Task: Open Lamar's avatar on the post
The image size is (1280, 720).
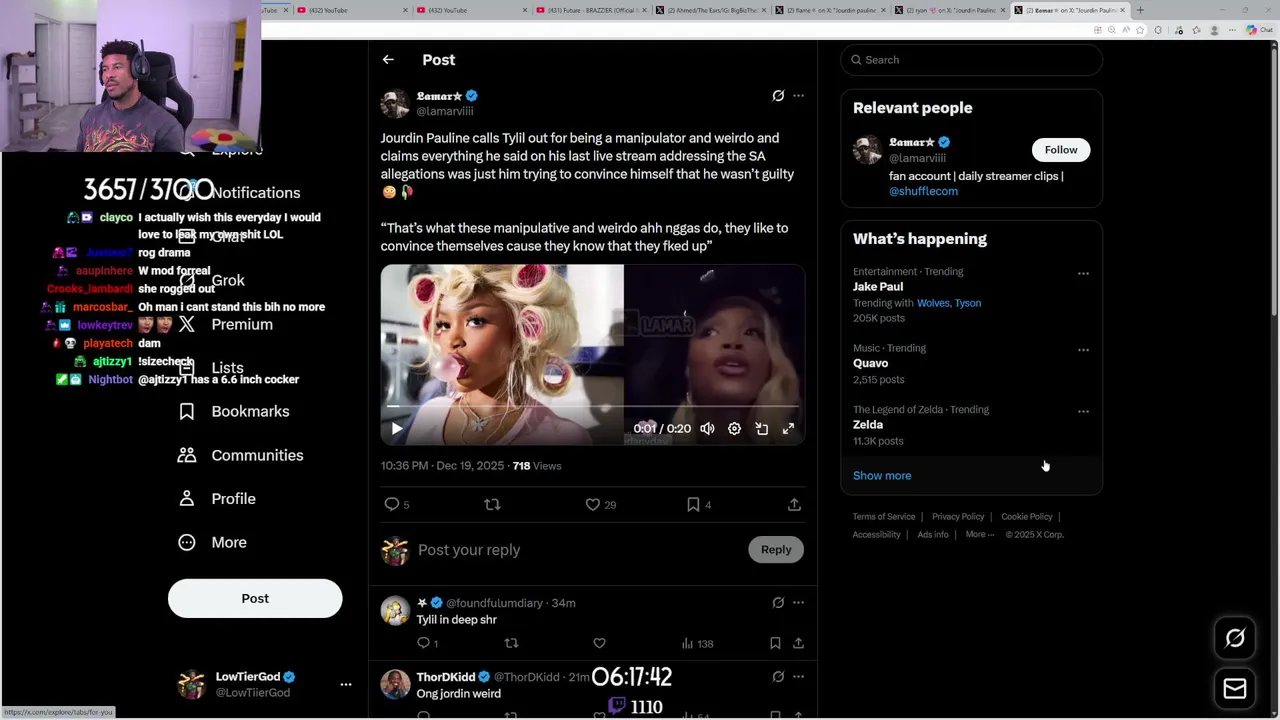Action: click(x=395, y=104)
